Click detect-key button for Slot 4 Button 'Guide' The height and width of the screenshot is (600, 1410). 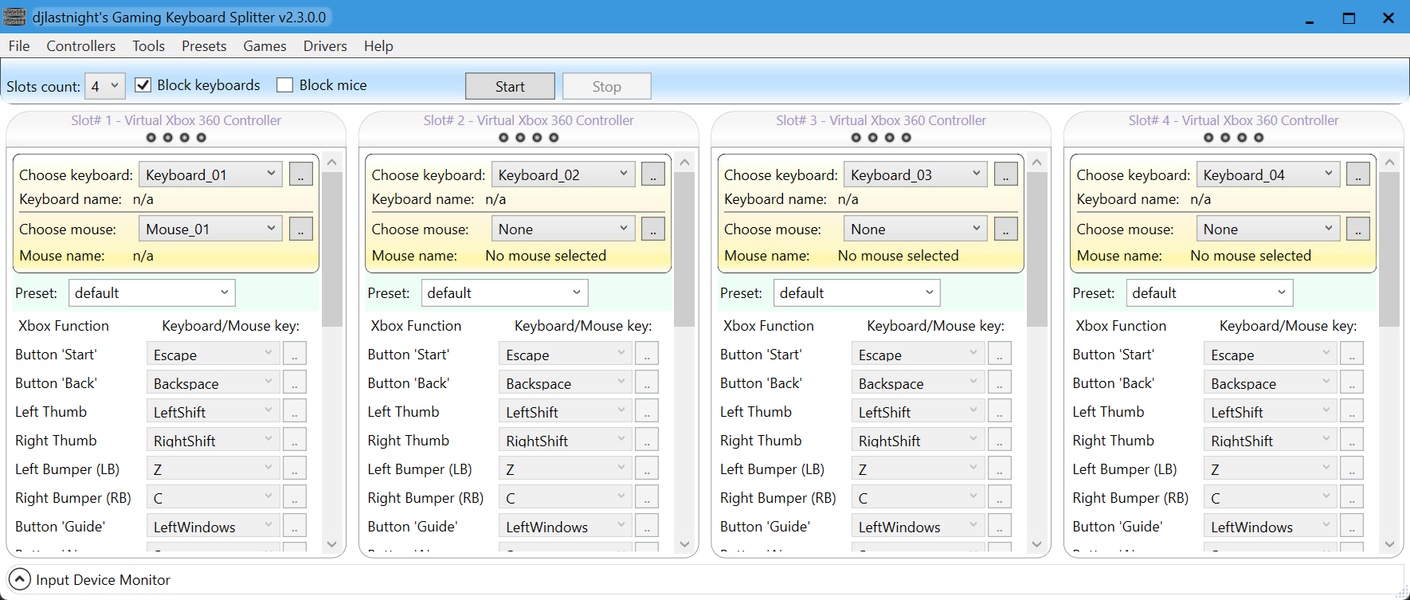(x=1352, y=526)
